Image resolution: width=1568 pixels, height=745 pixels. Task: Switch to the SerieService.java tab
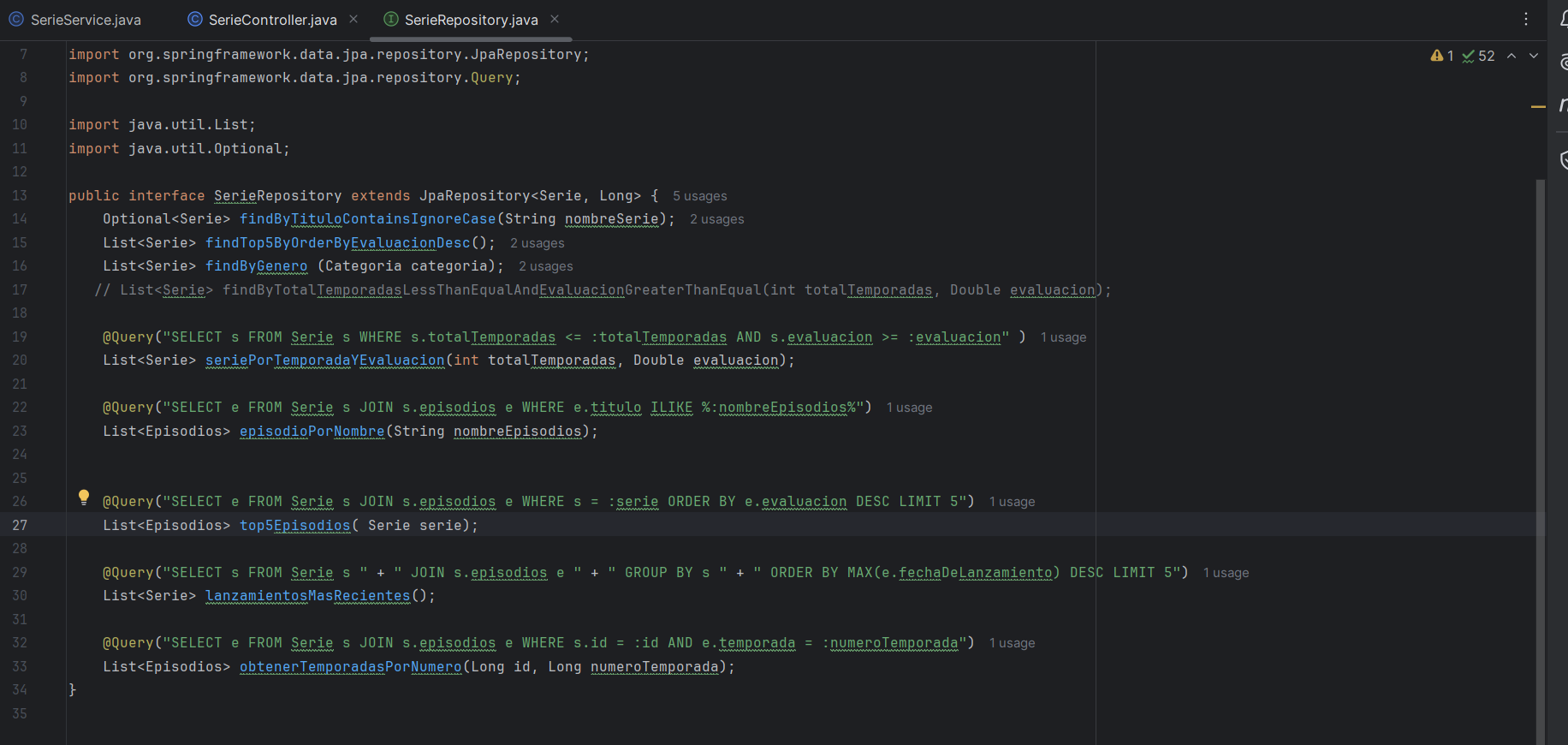[x=75, y=20]
